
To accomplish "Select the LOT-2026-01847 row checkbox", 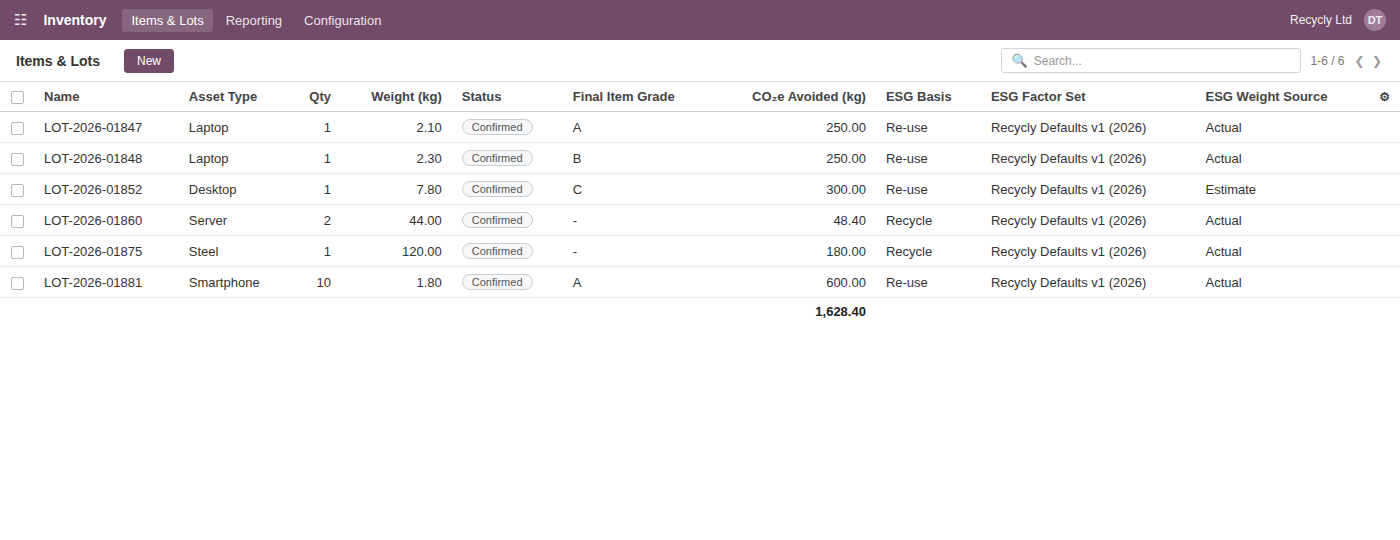I will click(17, 128).
